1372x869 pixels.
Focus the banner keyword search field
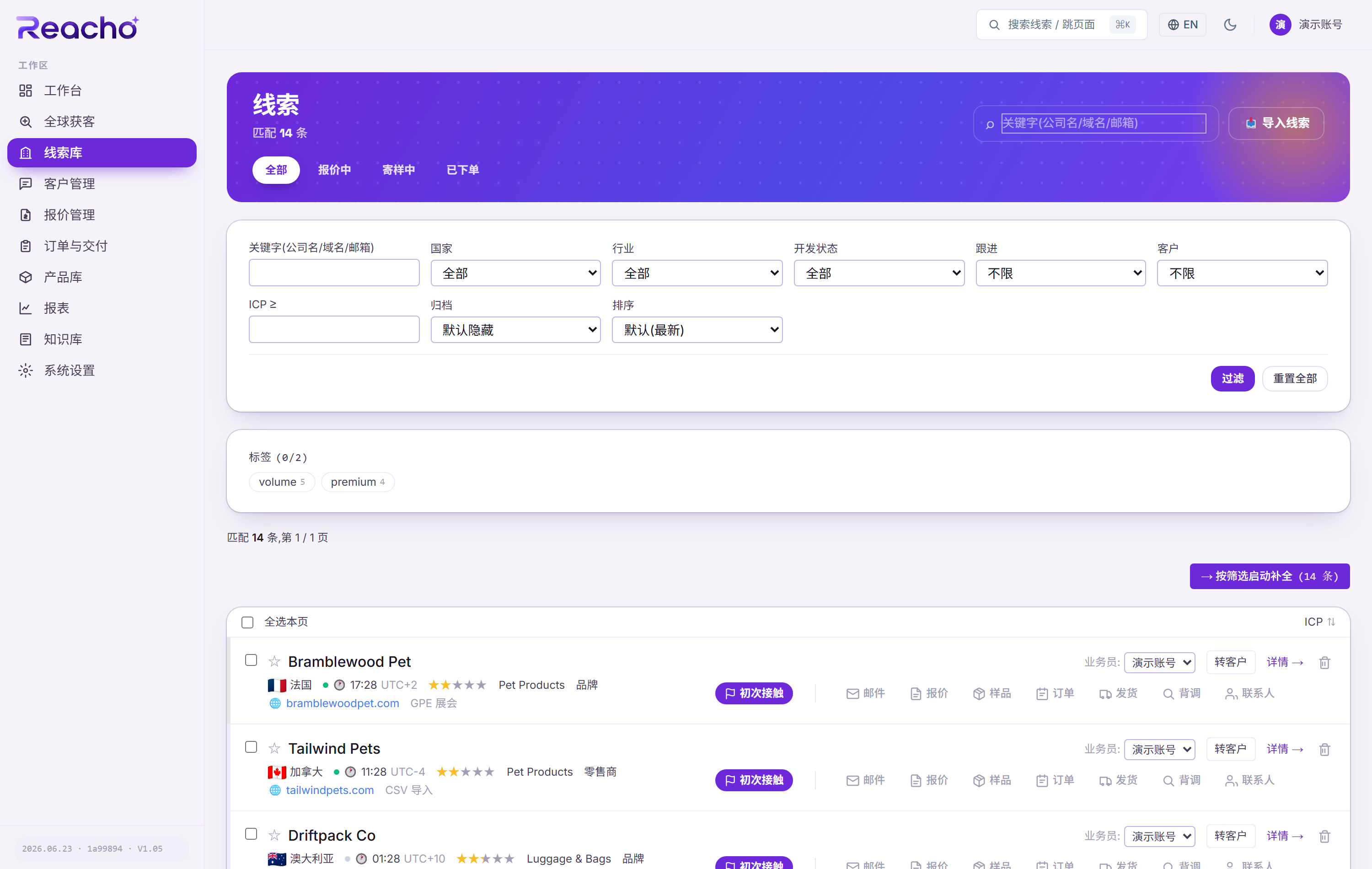point(1104,123)
